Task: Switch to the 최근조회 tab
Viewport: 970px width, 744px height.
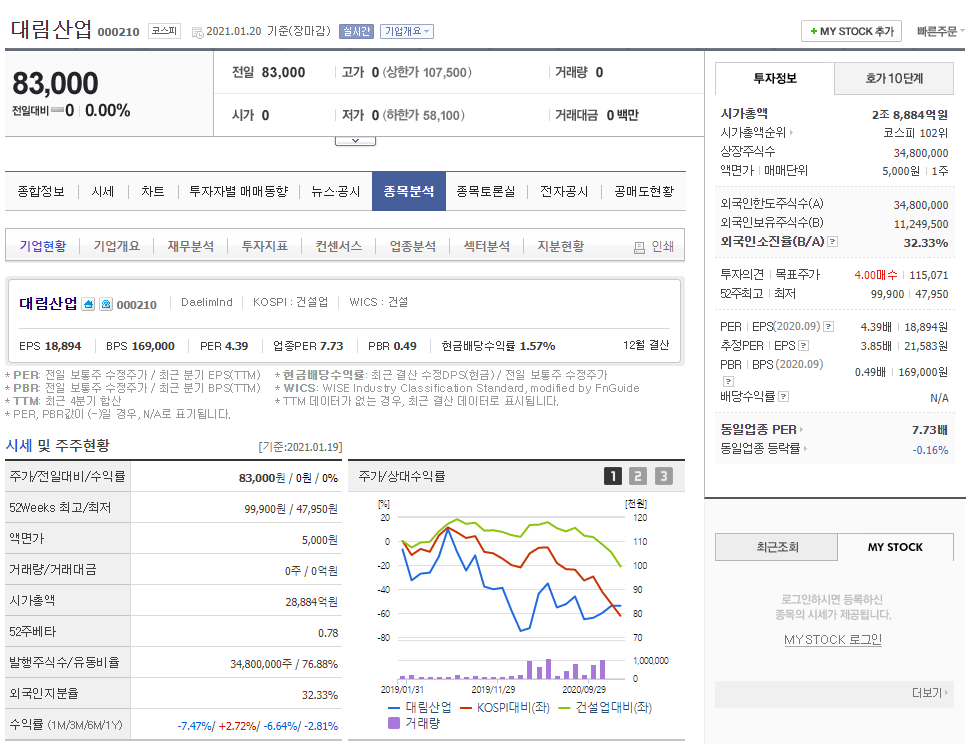Action: [x=777, y=547]
